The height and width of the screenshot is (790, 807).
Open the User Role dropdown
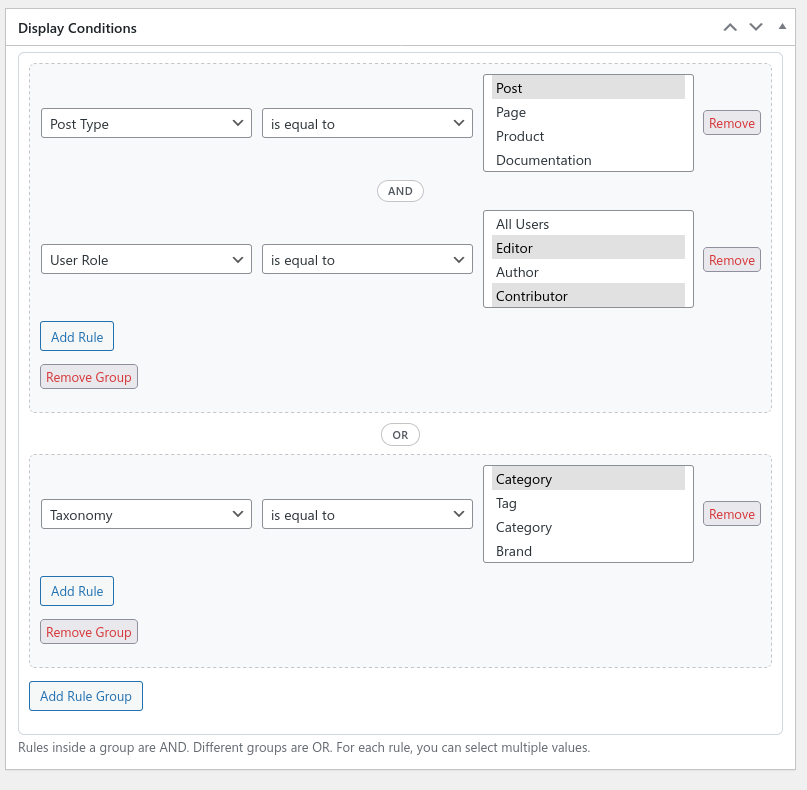pos(146,259)
